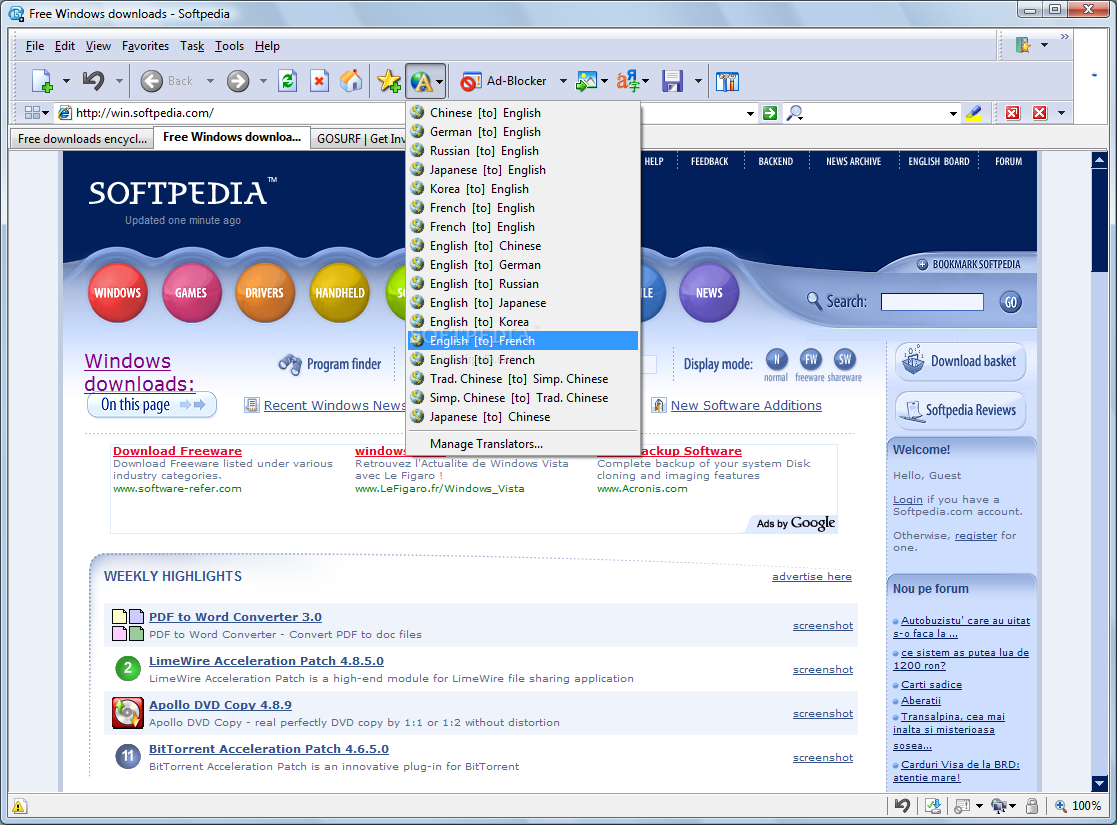
Task: Open the font size icon dropdown arrow
Action: pos(645,81)
